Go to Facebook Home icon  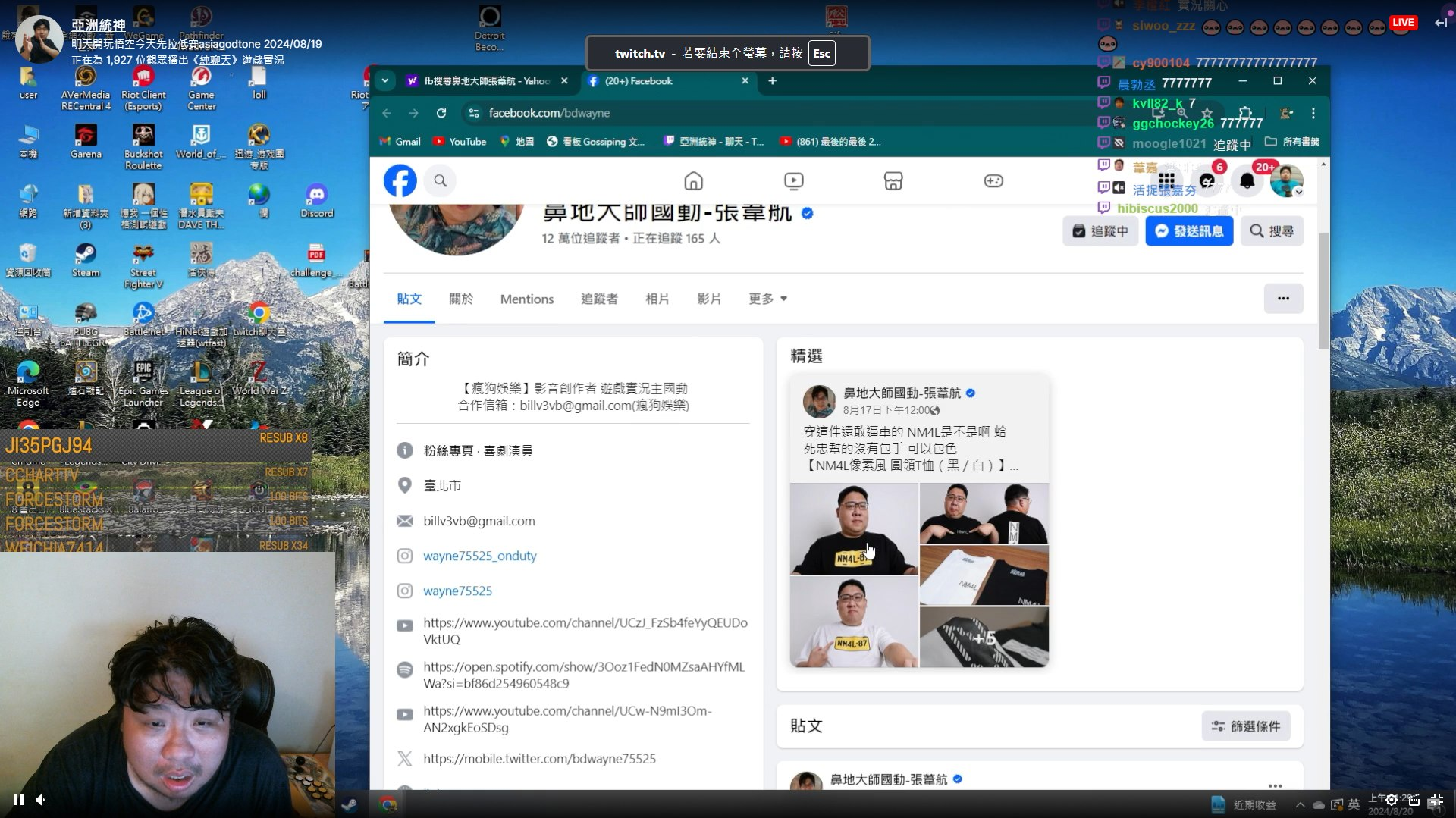693,180
